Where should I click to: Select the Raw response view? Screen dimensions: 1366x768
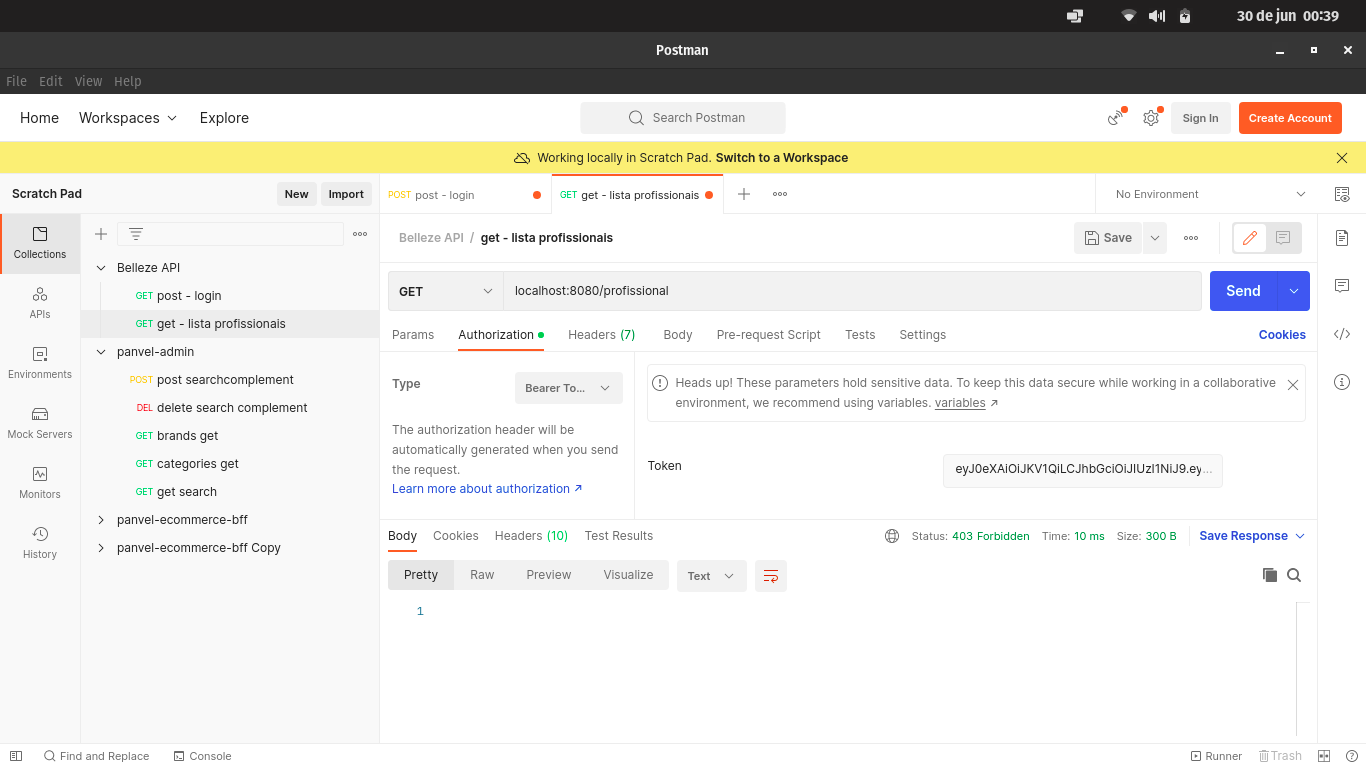click(x=482, y=575)
